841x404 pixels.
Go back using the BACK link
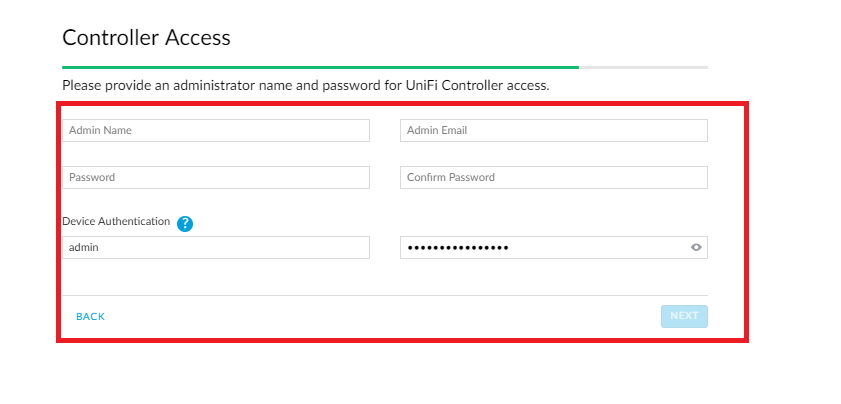pos(90,317)
